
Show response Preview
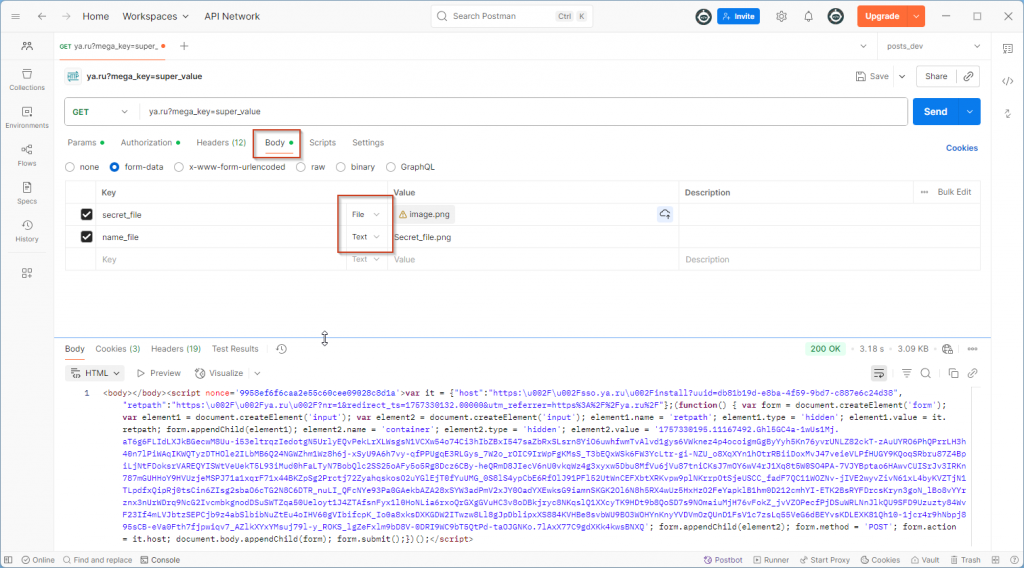click(x=159, y=373)
